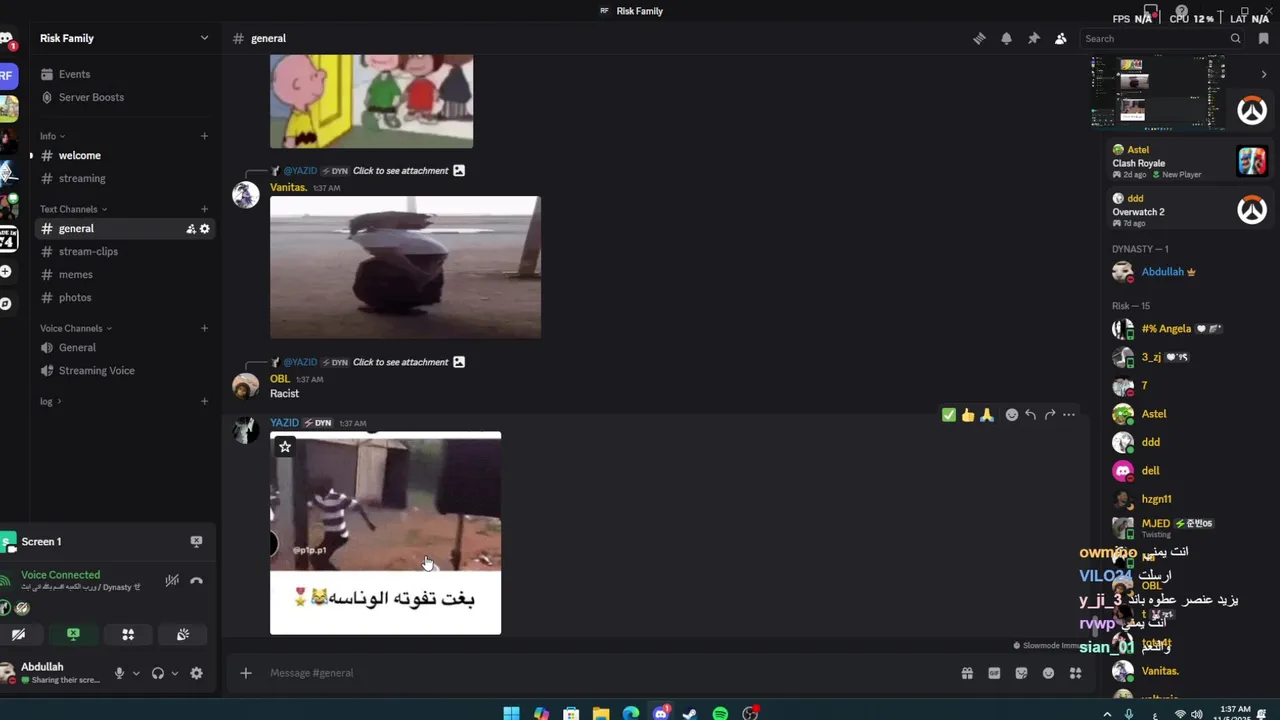Open the GIF picker
This screenshot has width=1280, height=720.
point(994,673)
